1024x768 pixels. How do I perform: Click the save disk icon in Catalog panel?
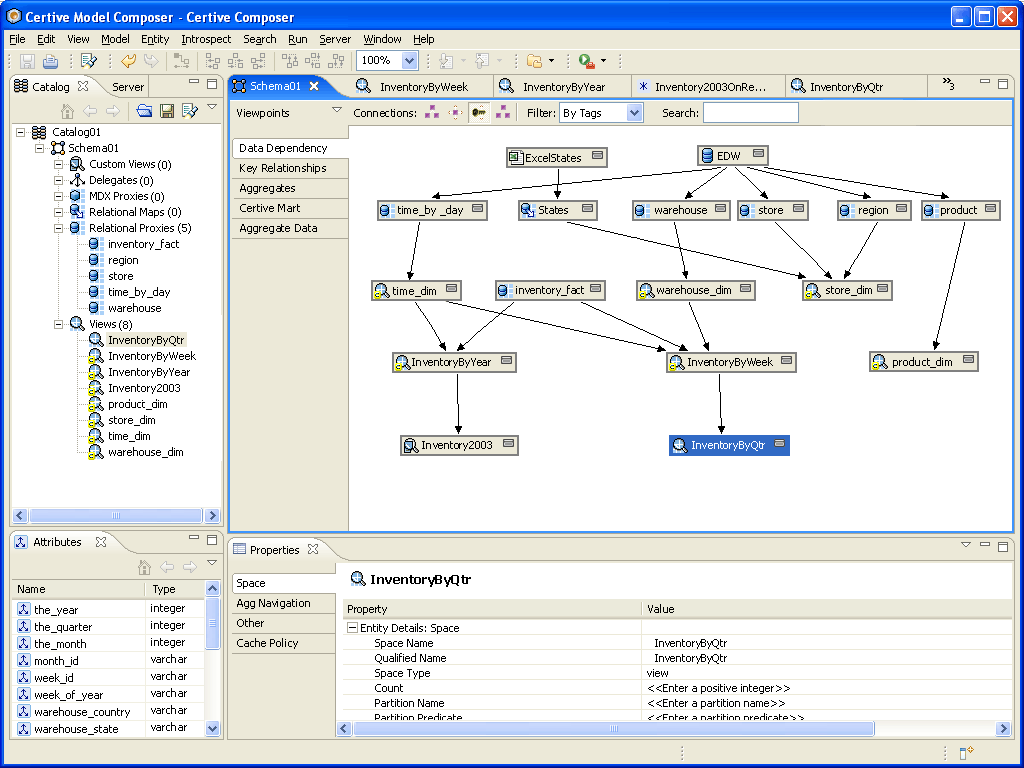click(167, 111)
